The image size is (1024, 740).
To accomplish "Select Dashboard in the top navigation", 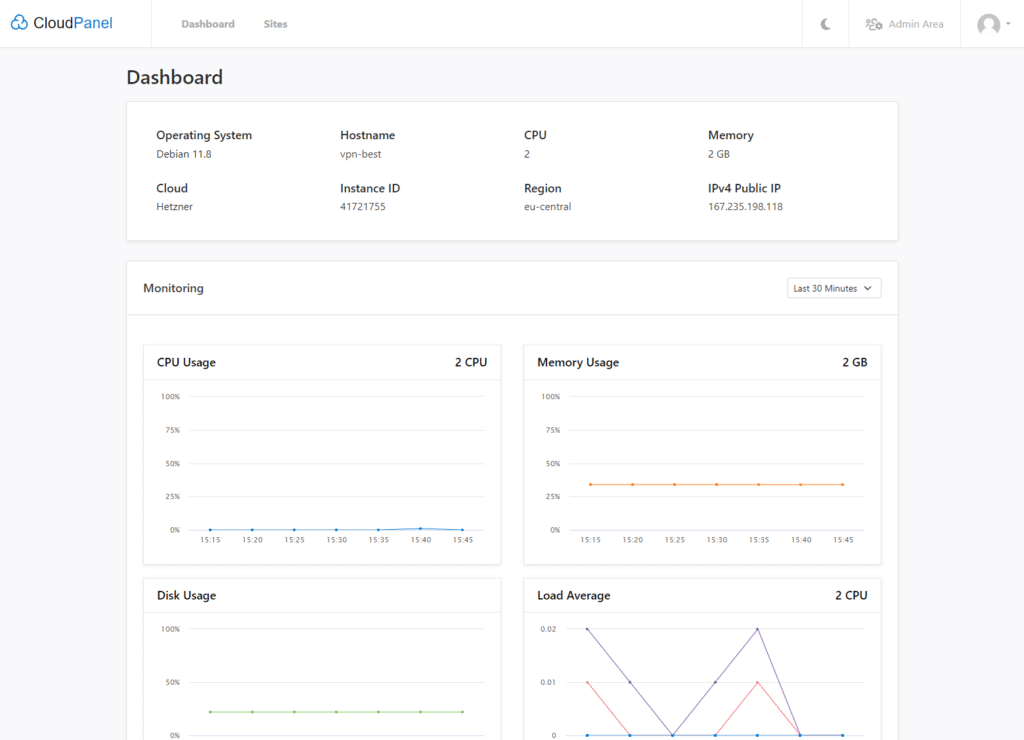I will point(207,23).
